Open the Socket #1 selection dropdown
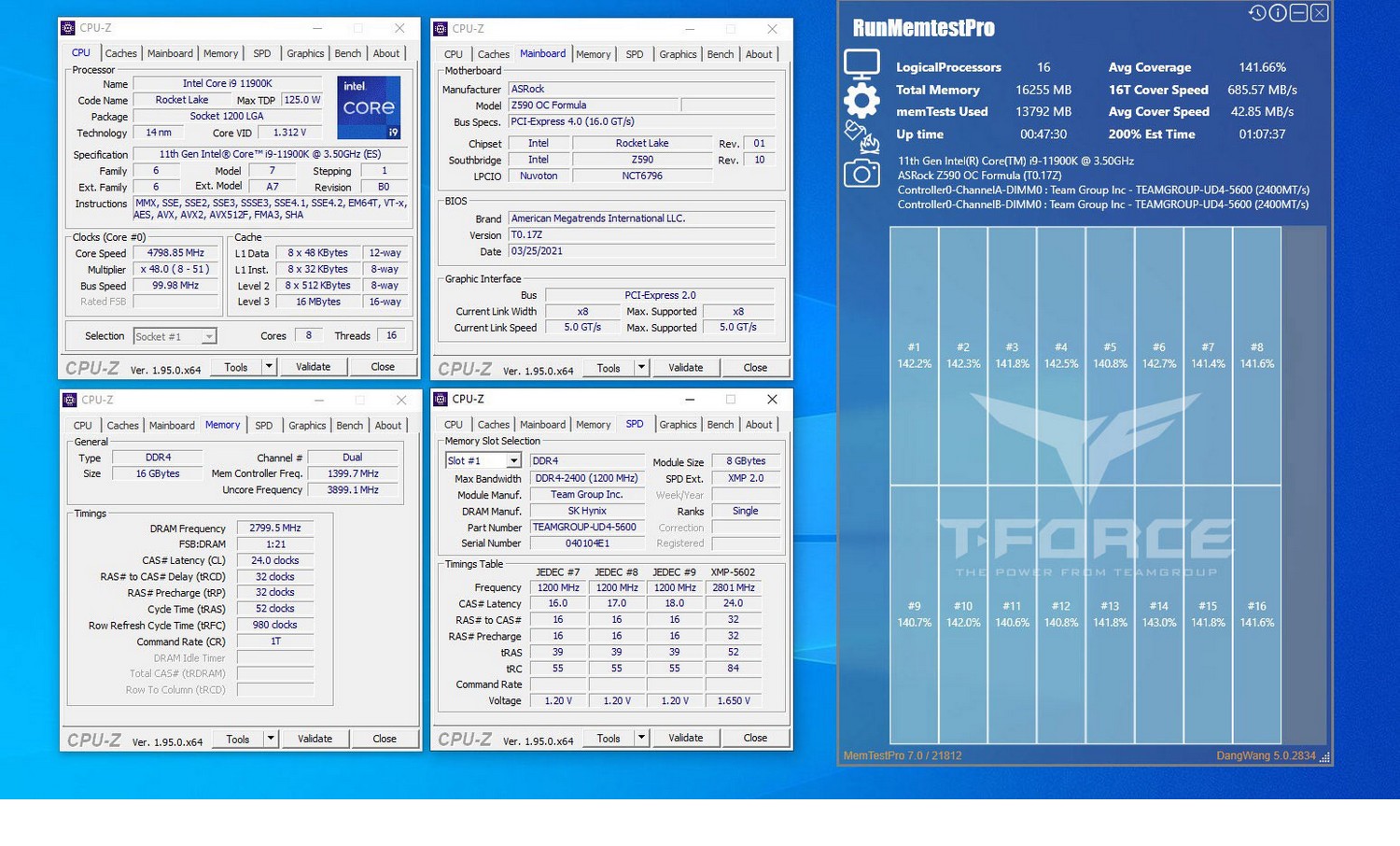Viewport: 1400px width, 846px height. 209,336
